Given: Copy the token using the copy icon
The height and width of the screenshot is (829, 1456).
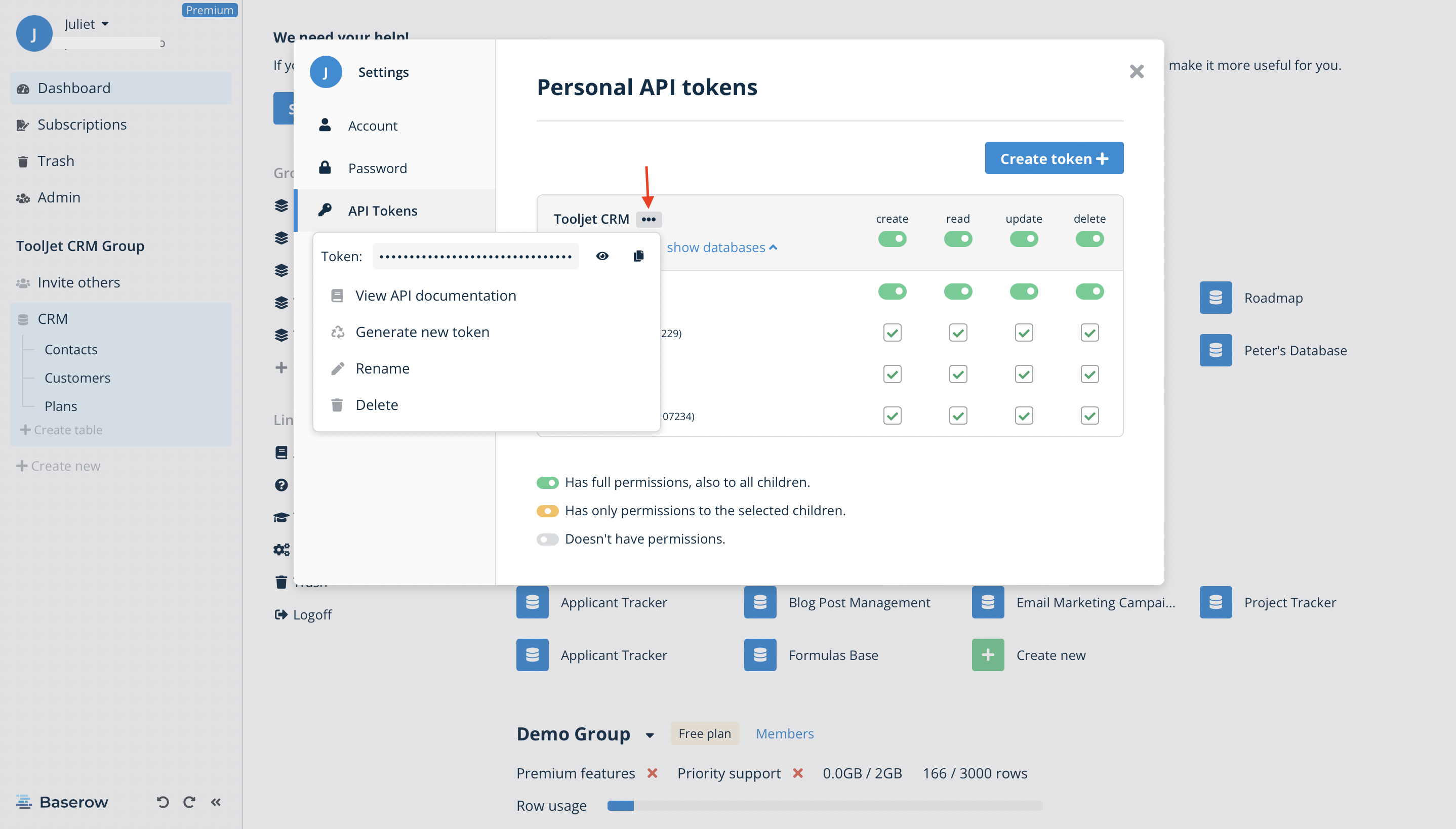Looking at the screenshot, I should click(638, 256).
